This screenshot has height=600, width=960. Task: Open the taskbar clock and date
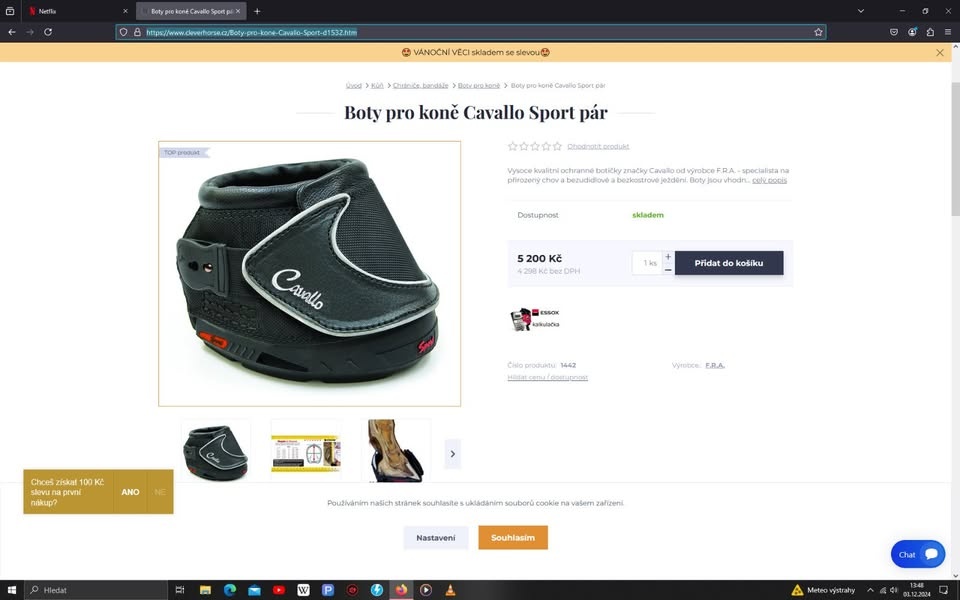click(x=917, y=590)
